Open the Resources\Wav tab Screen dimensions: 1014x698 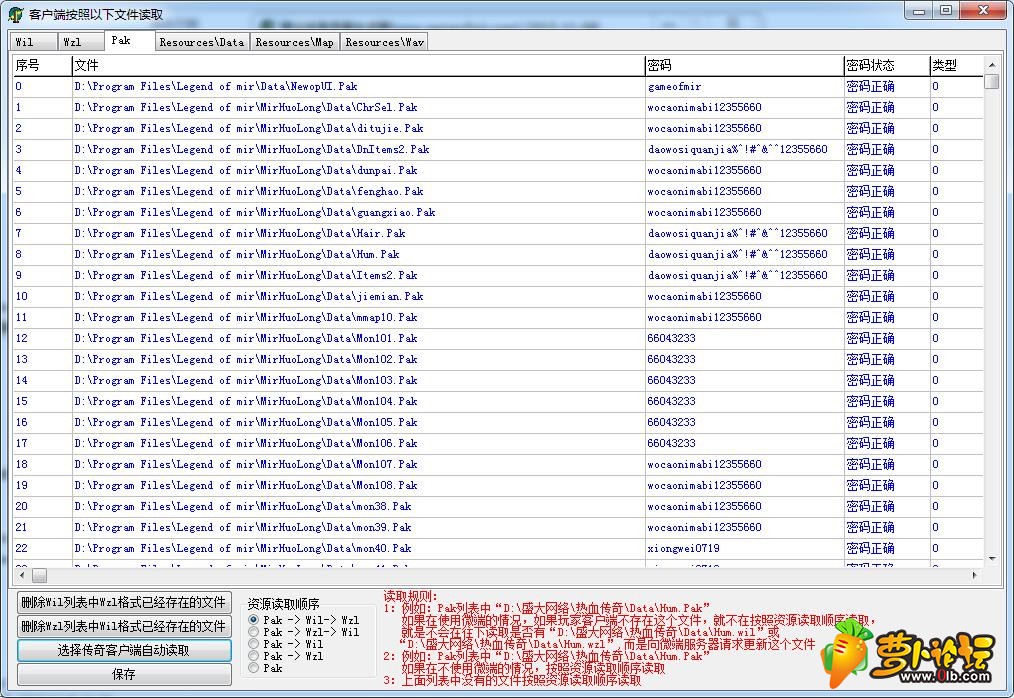click(384, 42)
